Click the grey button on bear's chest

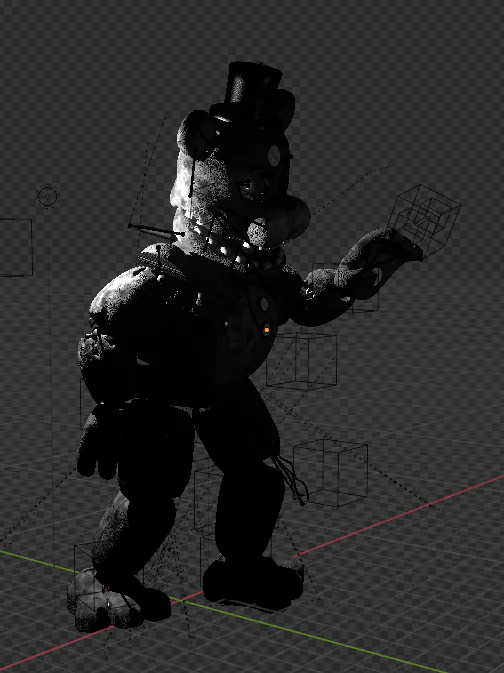264,304
